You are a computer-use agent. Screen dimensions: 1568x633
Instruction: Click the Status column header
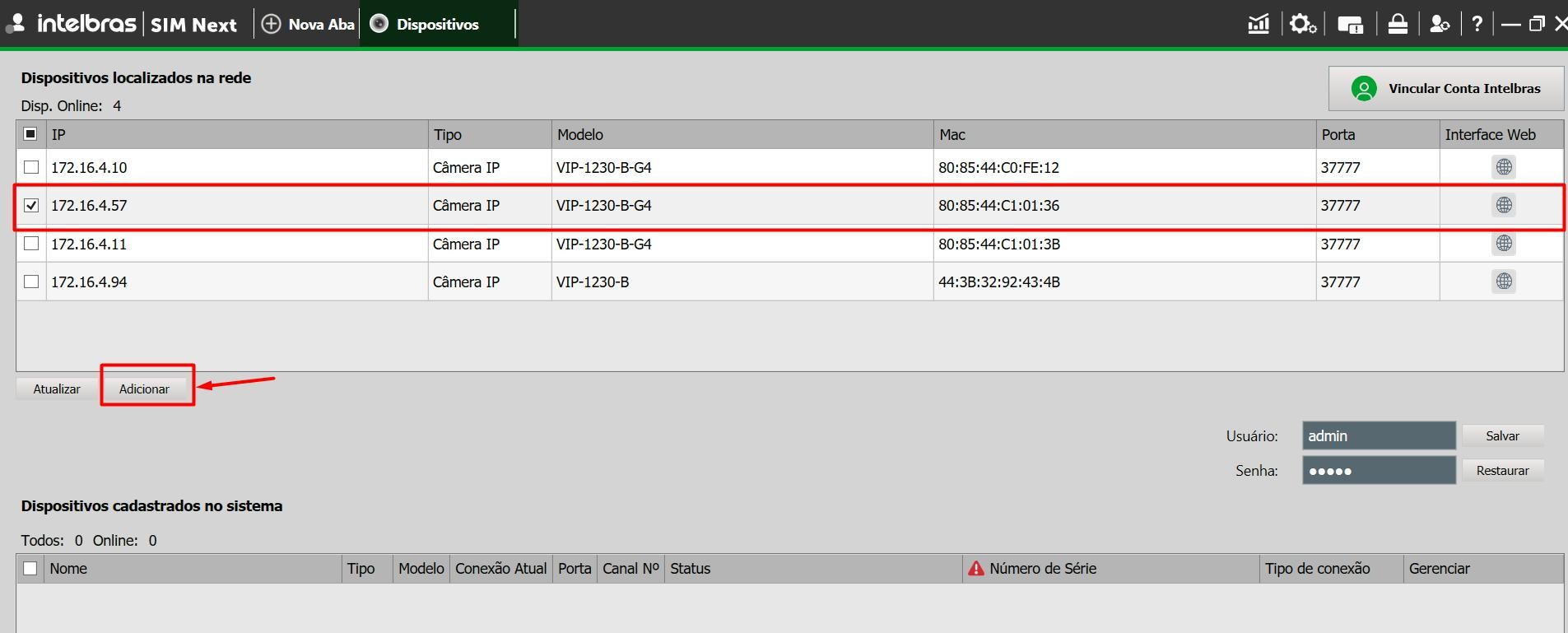pyautogui.click(x=813, y=568)
